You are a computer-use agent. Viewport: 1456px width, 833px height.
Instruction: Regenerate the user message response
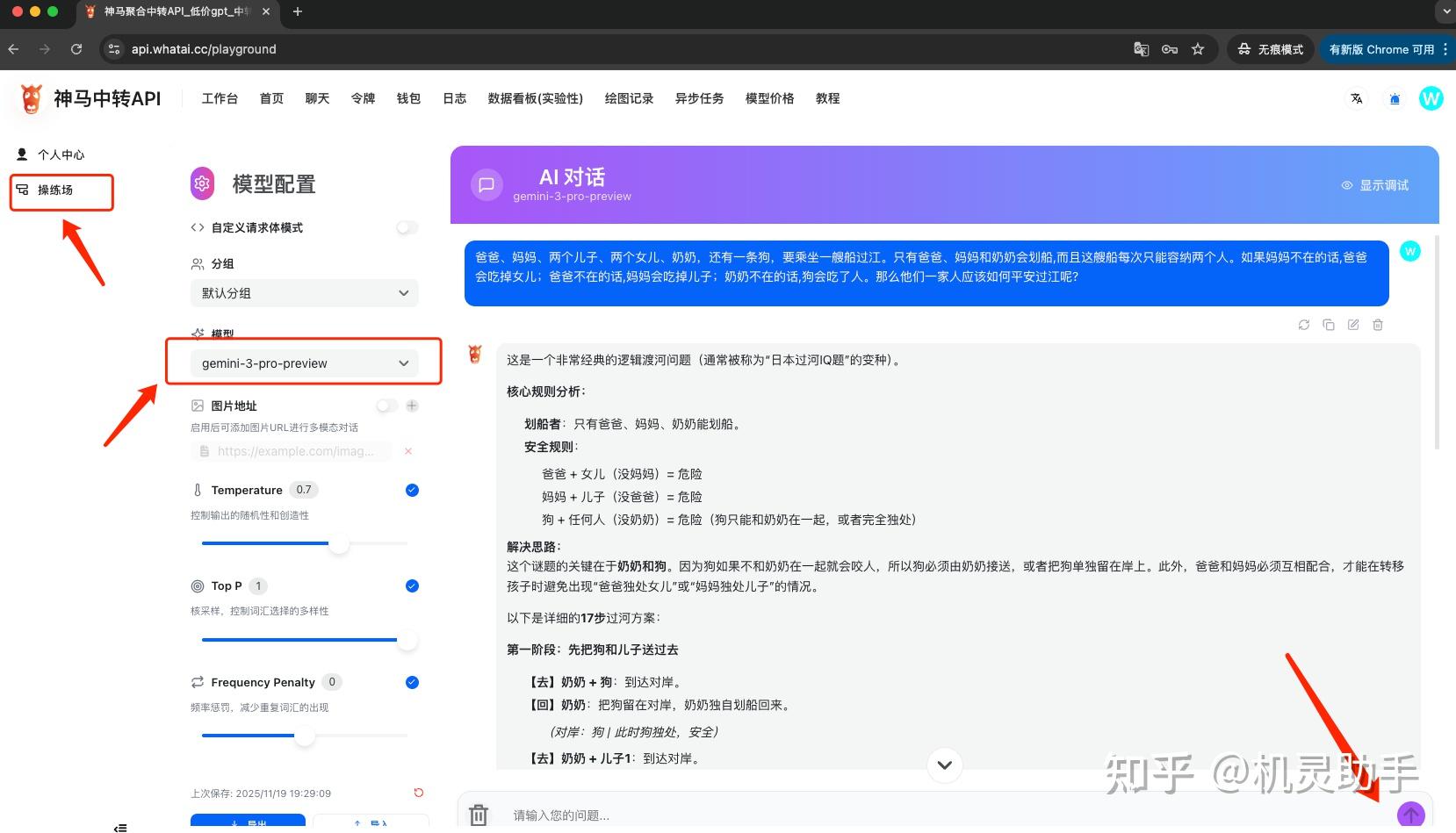coord(1303,325)
